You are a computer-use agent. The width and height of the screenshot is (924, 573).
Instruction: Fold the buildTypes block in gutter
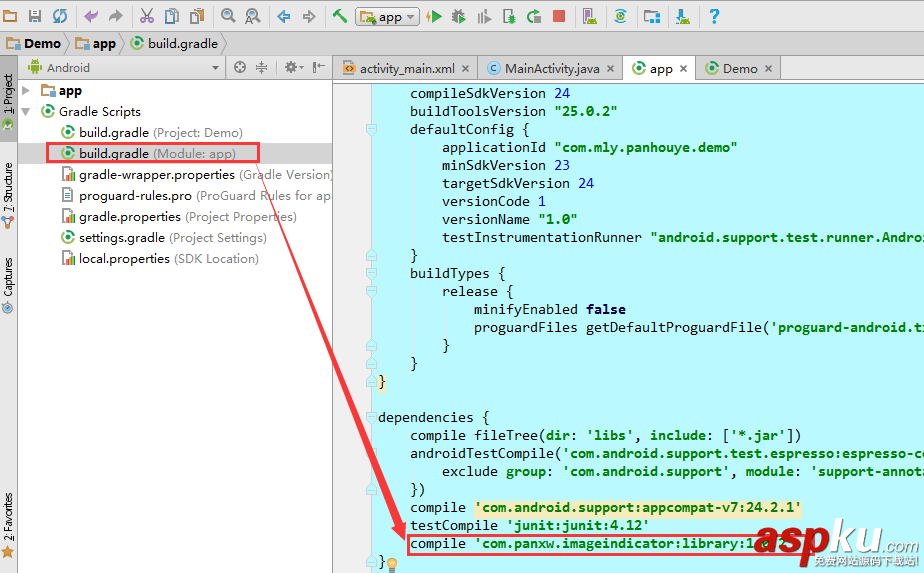pos(372,273)
